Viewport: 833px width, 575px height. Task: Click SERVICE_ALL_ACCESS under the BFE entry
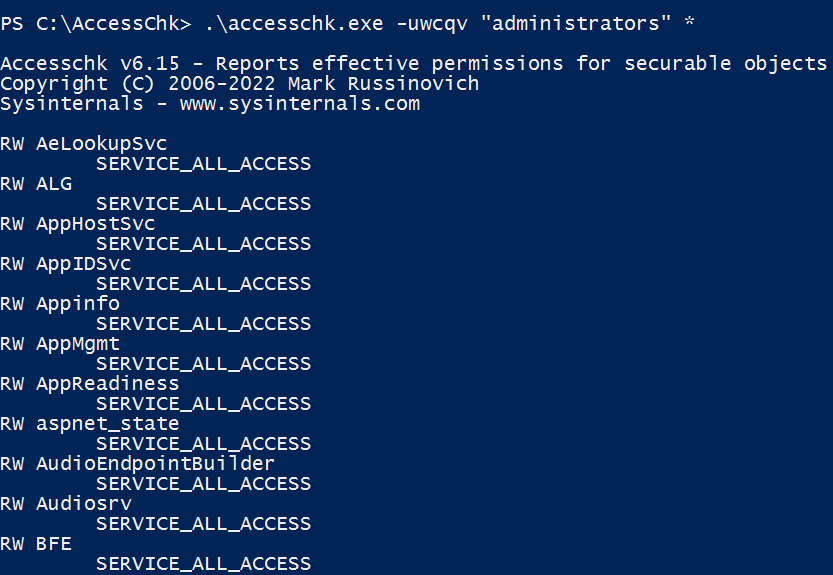tap(203, 564)
